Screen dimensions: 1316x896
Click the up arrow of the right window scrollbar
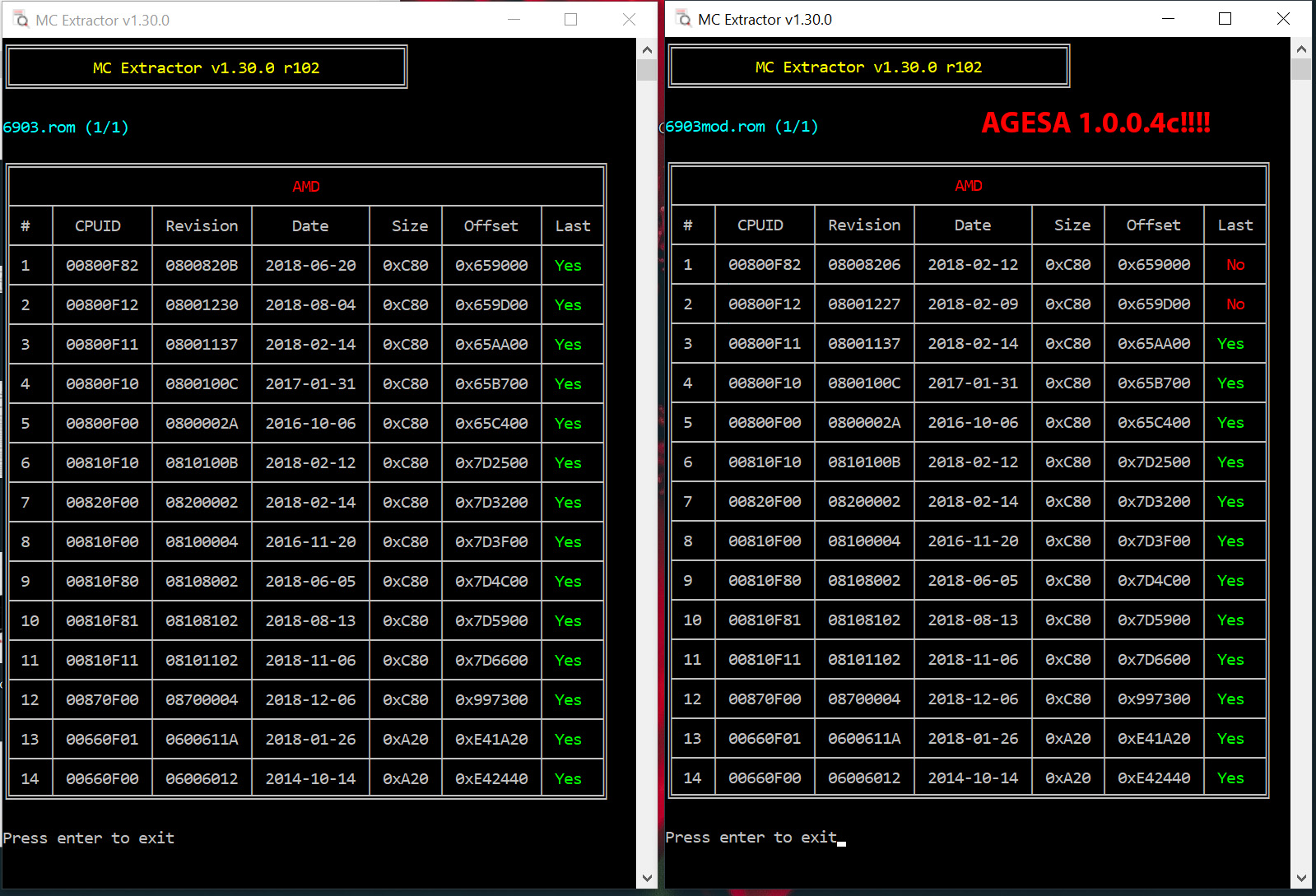(1301, 49)
